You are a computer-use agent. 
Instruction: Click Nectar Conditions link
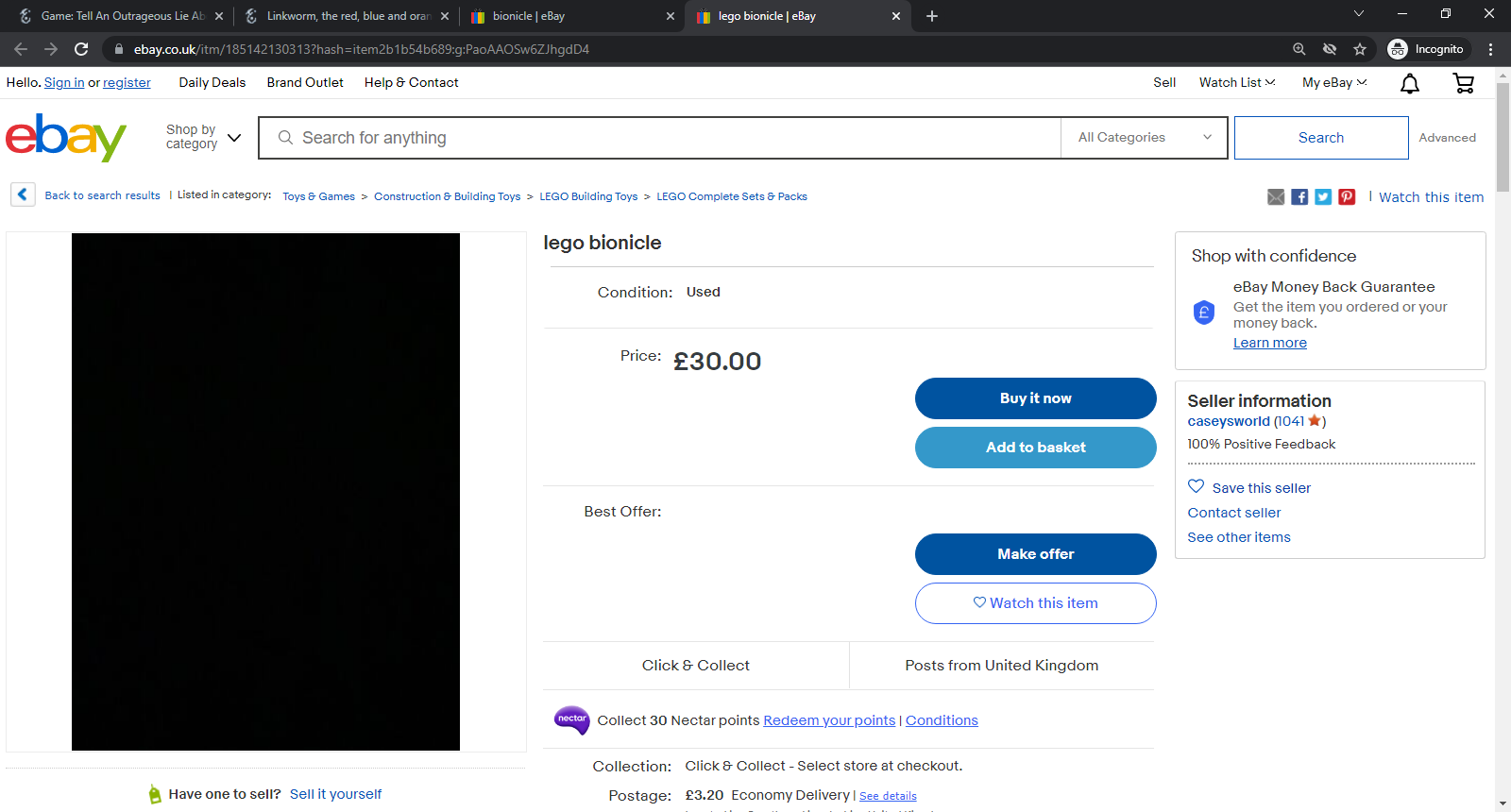[942, 720]
